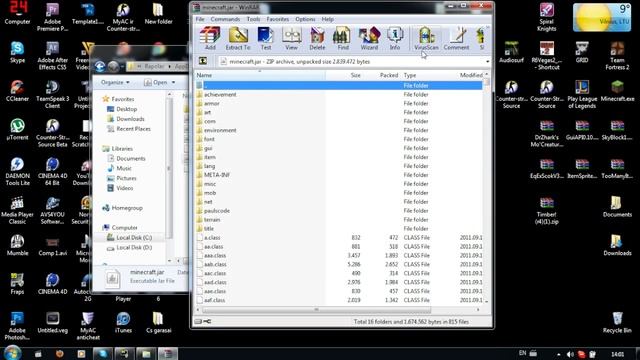Open the Commands menu
The height and width of the screenshot is (360, 640).
[225, 19]
